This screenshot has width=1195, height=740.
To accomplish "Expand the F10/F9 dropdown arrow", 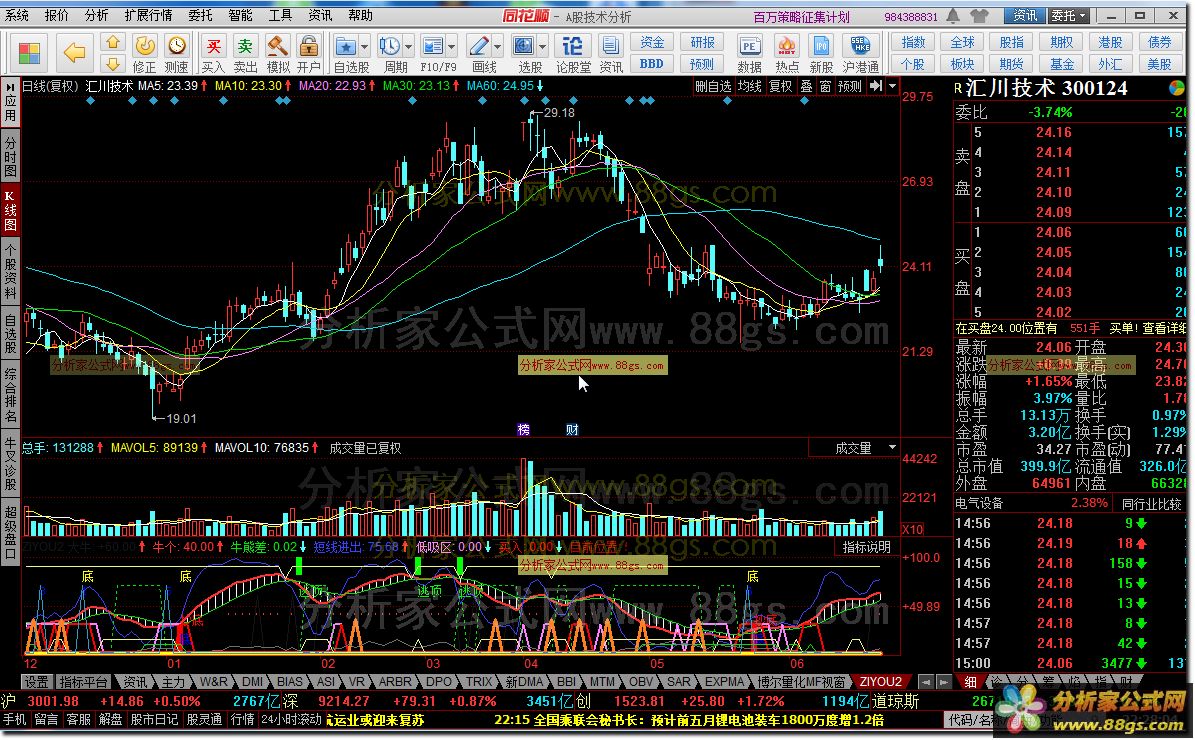I will pos(451,46).
